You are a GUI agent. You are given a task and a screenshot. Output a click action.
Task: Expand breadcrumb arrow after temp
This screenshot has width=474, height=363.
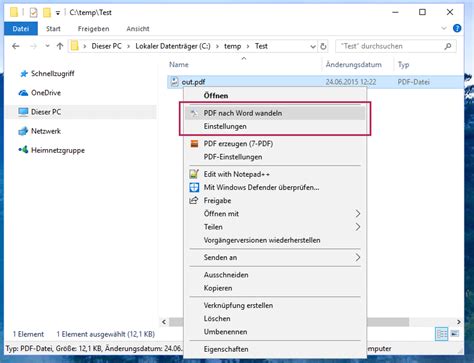pyautogui.click(x=248, y=46)
